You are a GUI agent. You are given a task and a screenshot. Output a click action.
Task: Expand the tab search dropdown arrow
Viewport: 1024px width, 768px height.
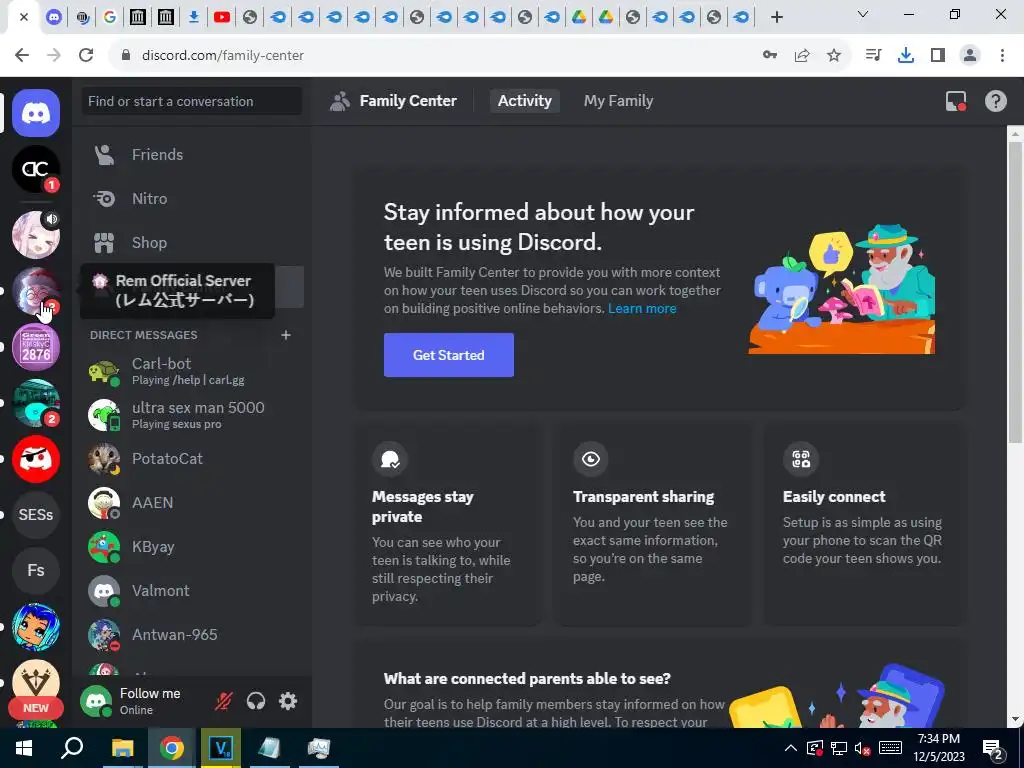pyautogui.click(x=863, y=14)
